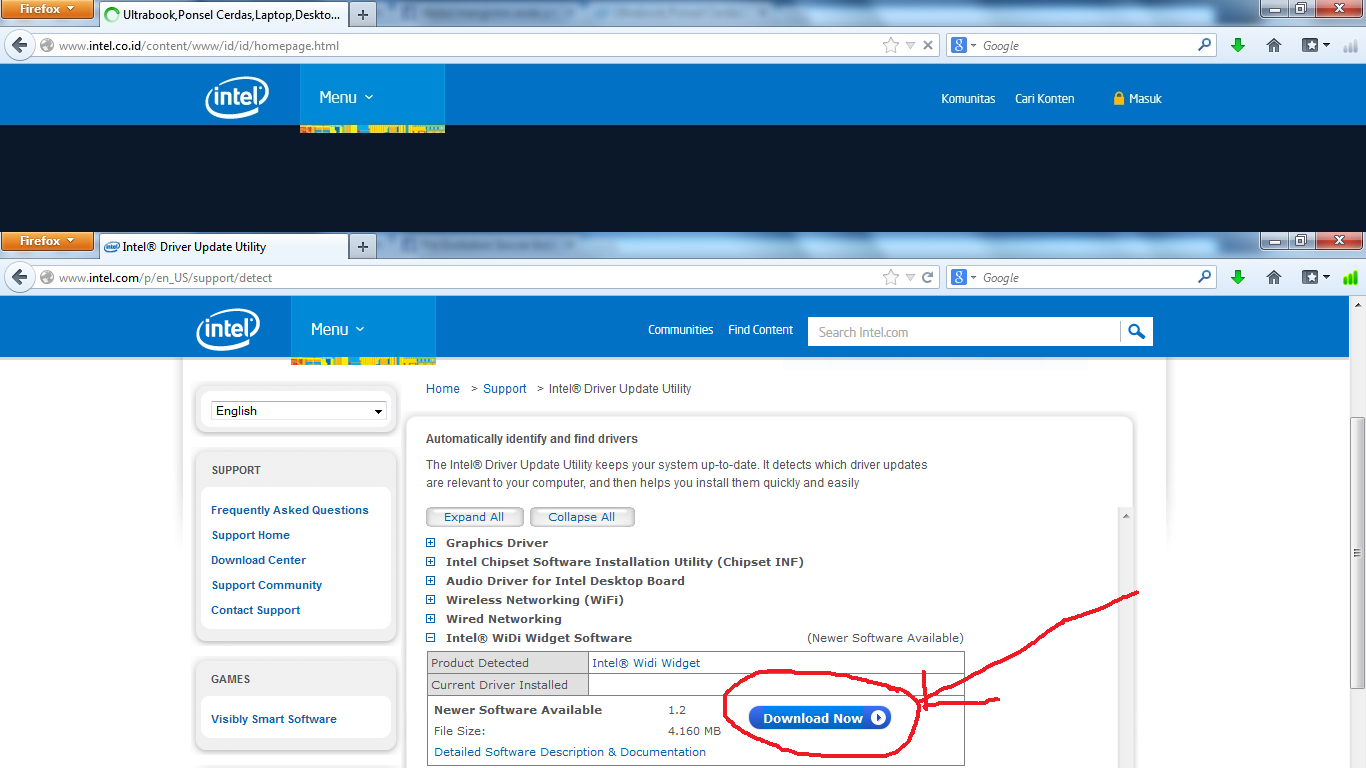Screen dimensions: 1366x768
Task: Open Firefox menu button in lower window
Action: [x=47, y=241]
